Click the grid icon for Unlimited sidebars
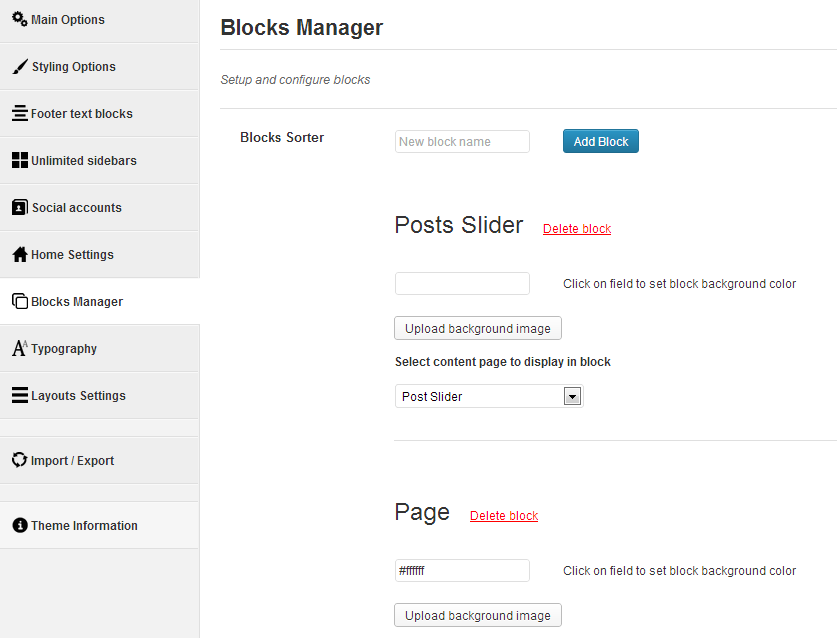The image size is (837, 638). [19, 160]
